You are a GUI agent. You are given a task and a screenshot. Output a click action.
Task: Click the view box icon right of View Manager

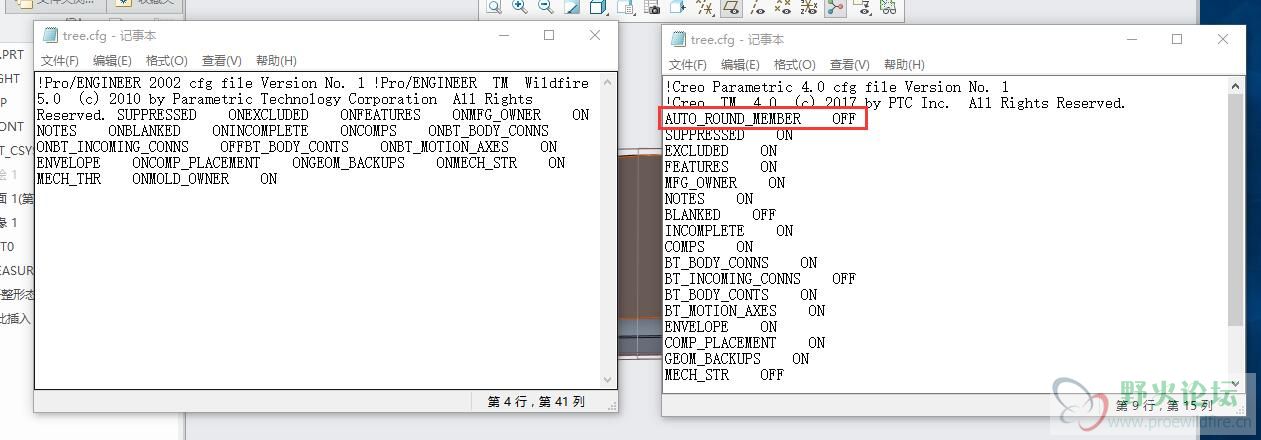point(678,7)
